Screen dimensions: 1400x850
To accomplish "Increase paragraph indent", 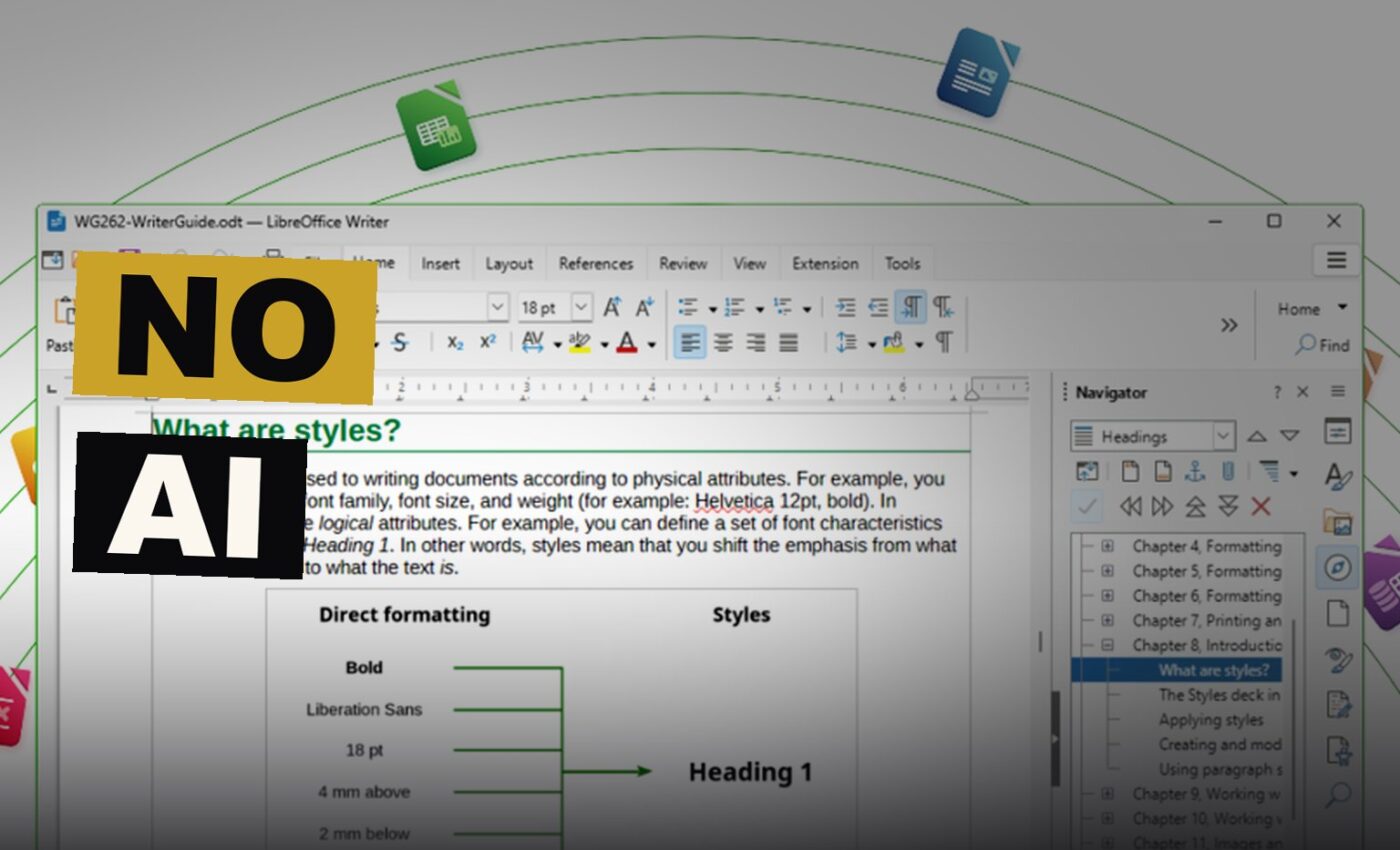I will pos(845,307).
